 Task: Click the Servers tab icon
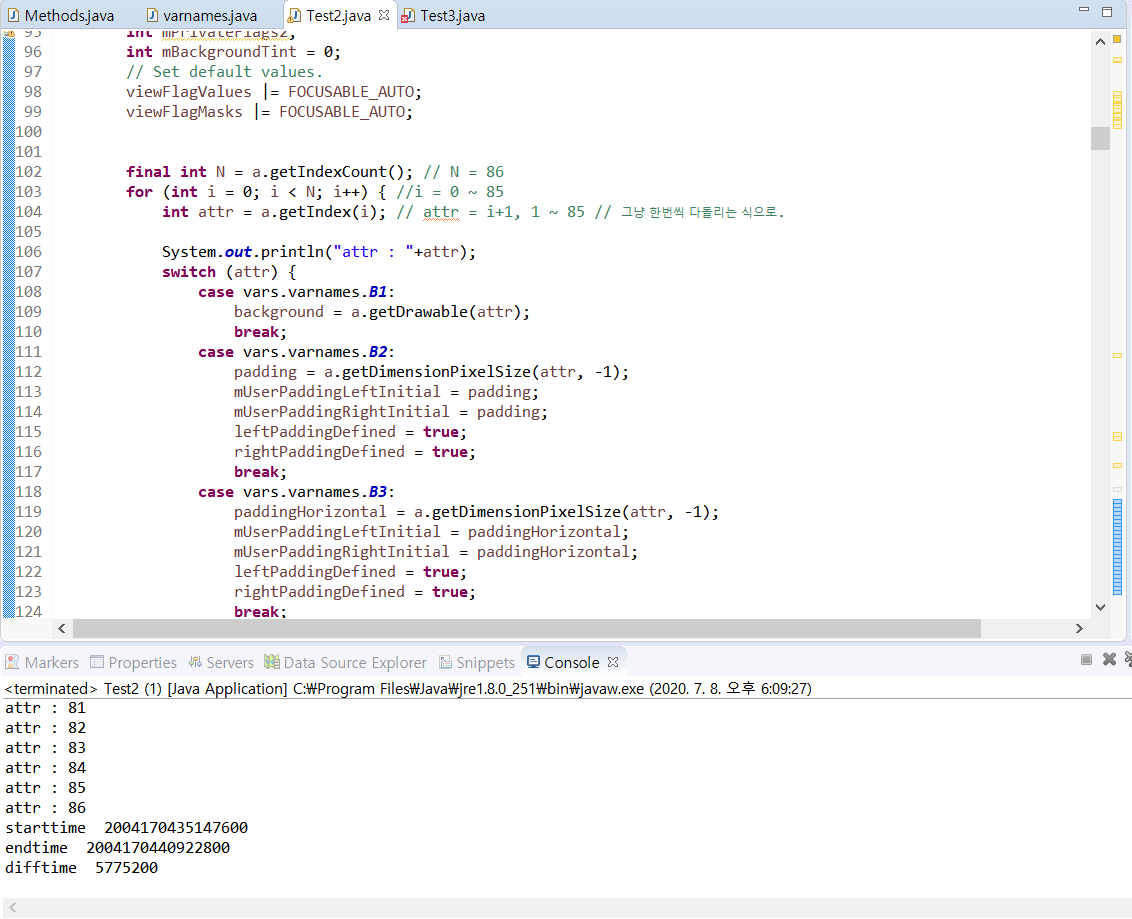click(195, 662)
